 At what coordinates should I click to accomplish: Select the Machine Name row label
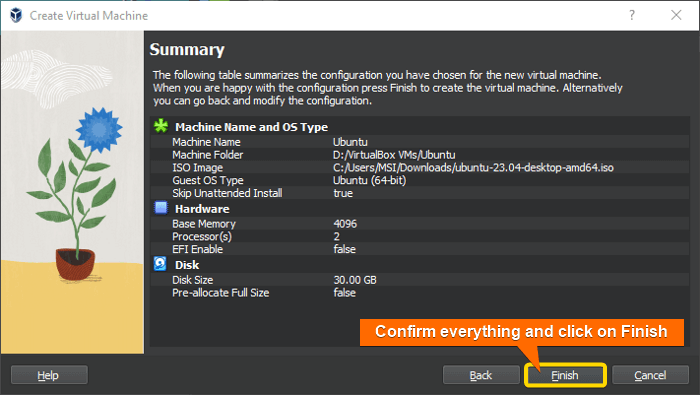(206, 142)
